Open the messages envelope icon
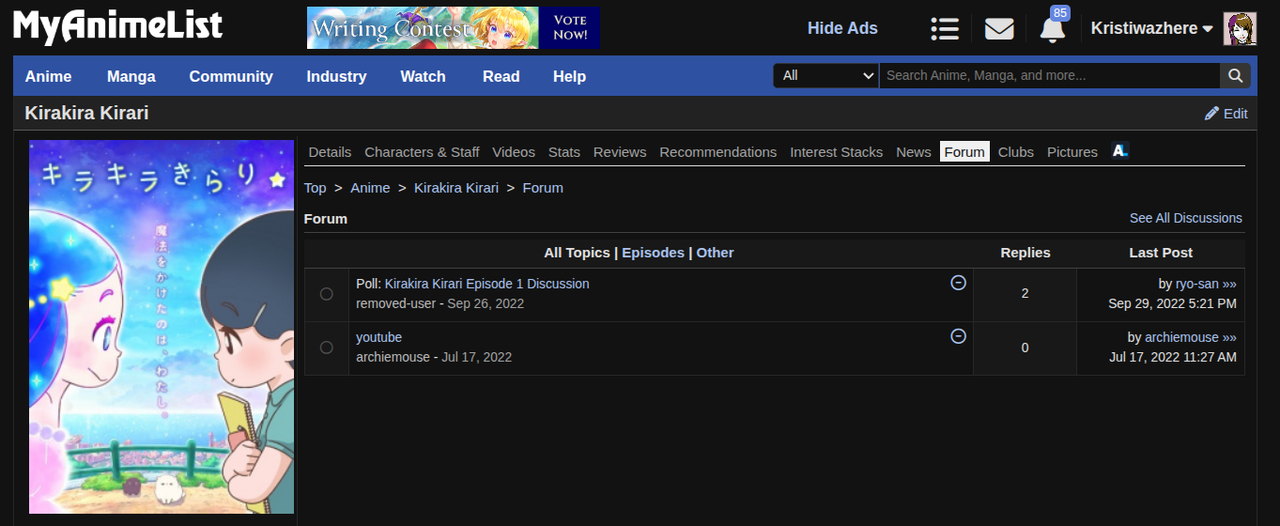Viewport: 1280px width, 526px height. tap(999, 29)
